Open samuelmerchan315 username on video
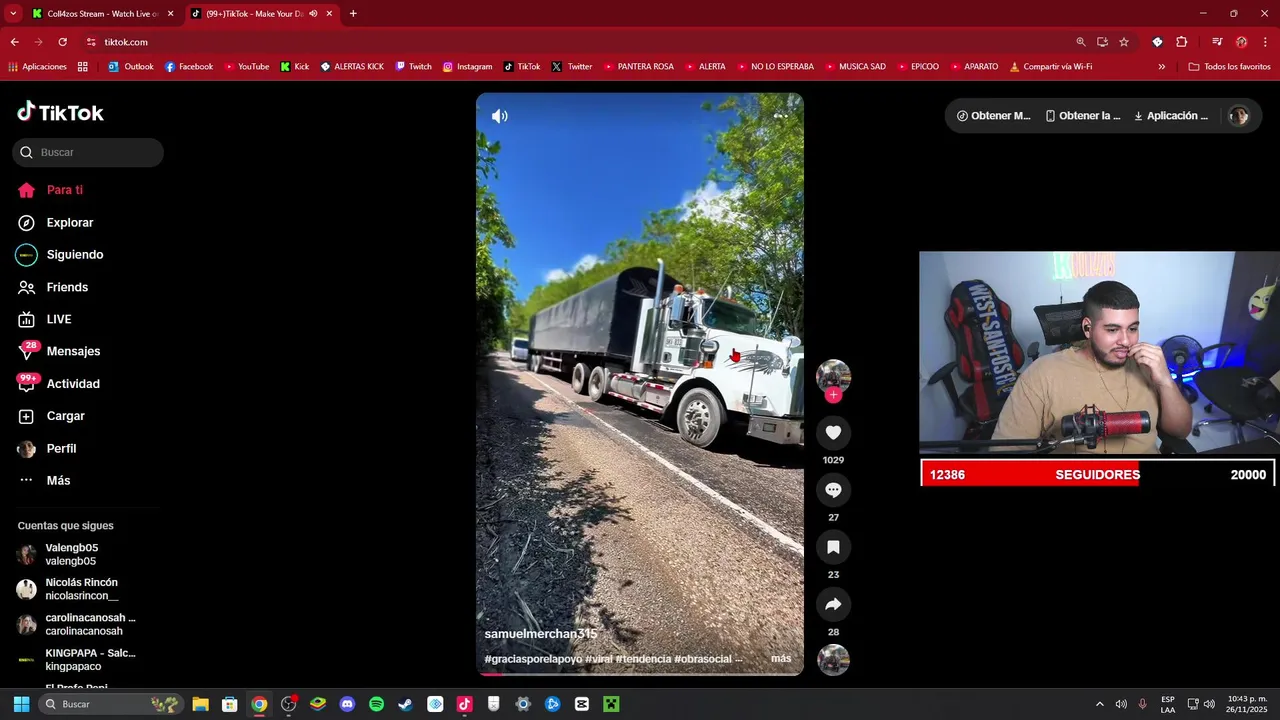 coord(541,634)
